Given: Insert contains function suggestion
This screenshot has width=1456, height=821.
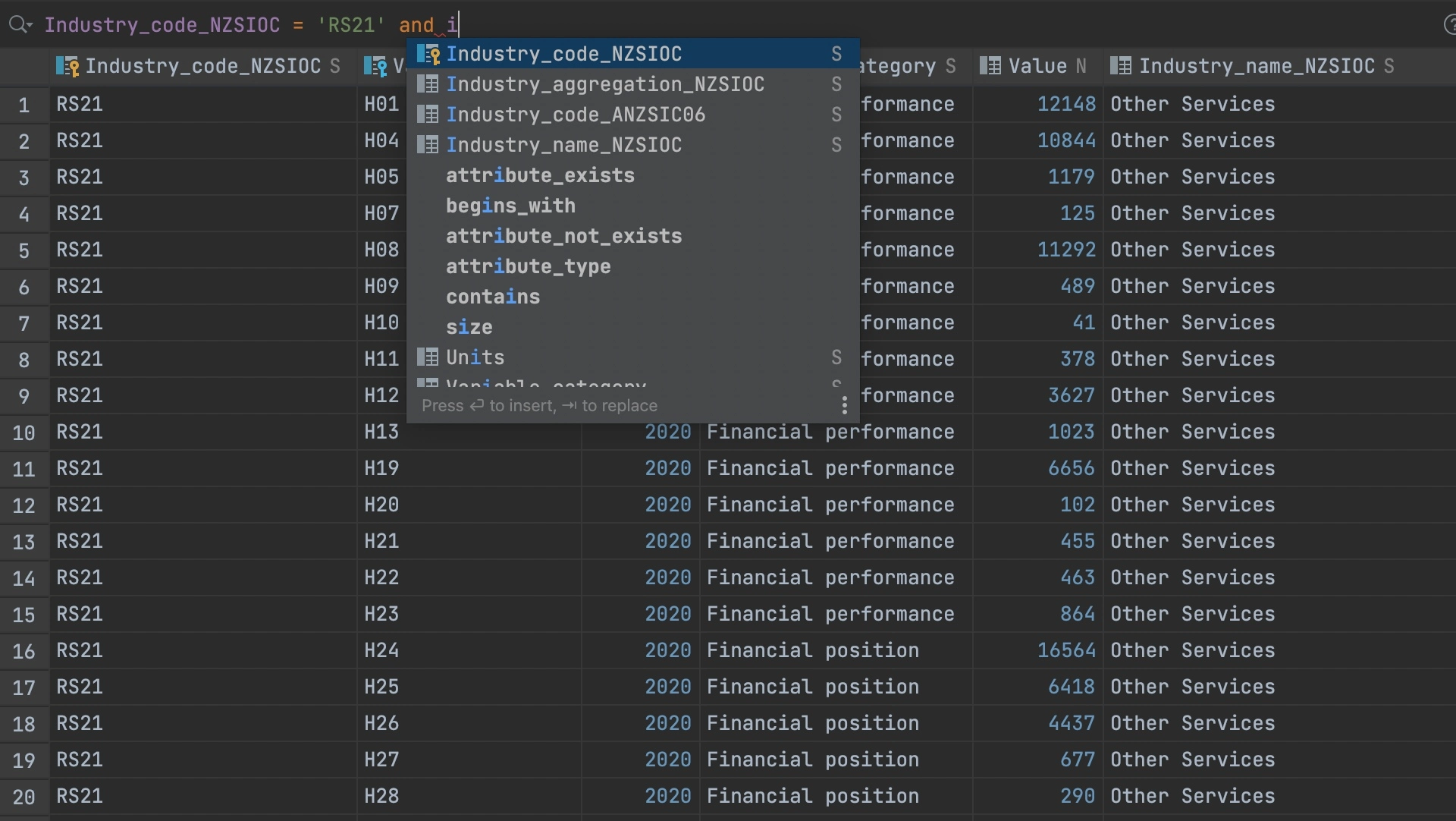Looking at the screenshot, I should (633, 297).
